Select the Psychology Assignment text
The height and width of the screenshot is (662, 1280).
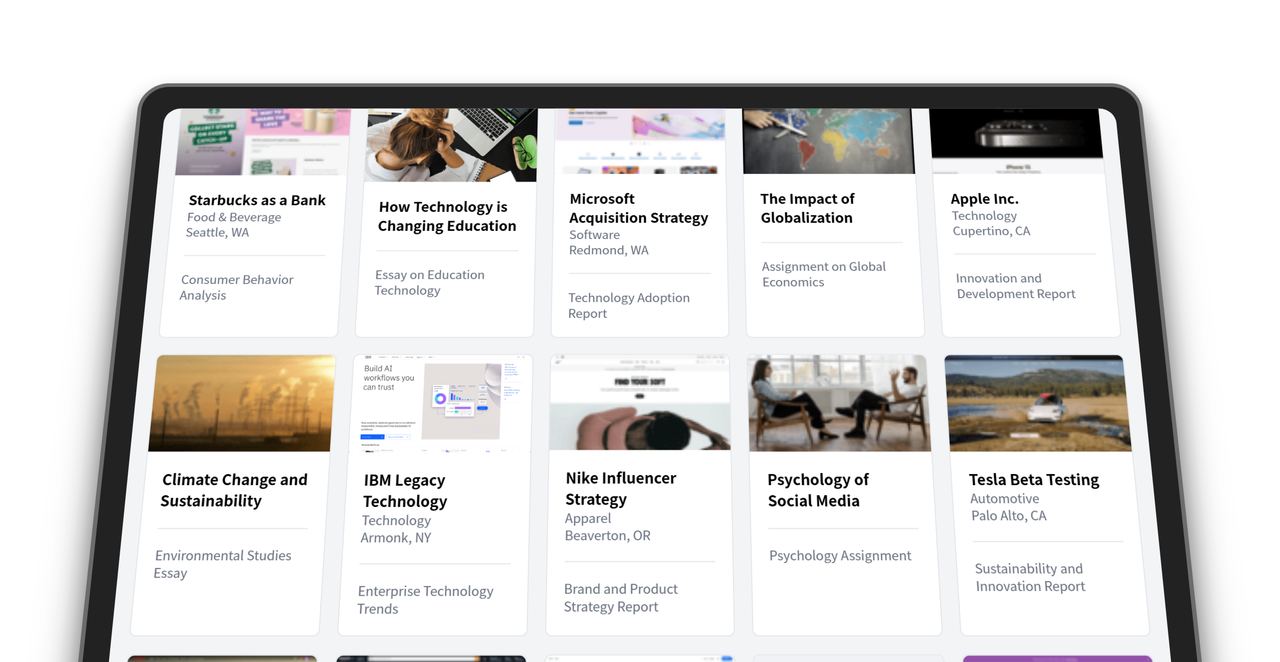click(x=840, y=556)
